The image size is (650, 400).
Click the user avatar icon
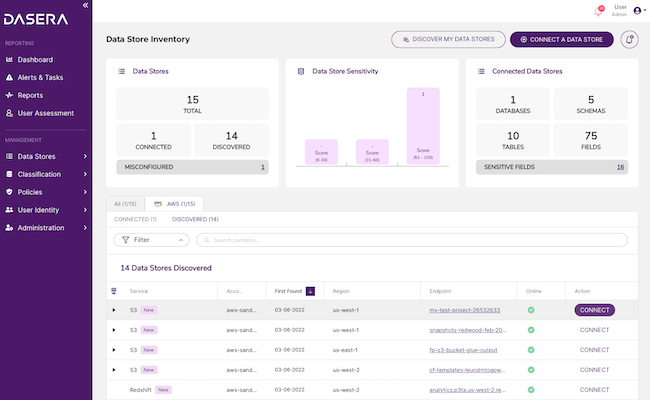tap(637, 11)
